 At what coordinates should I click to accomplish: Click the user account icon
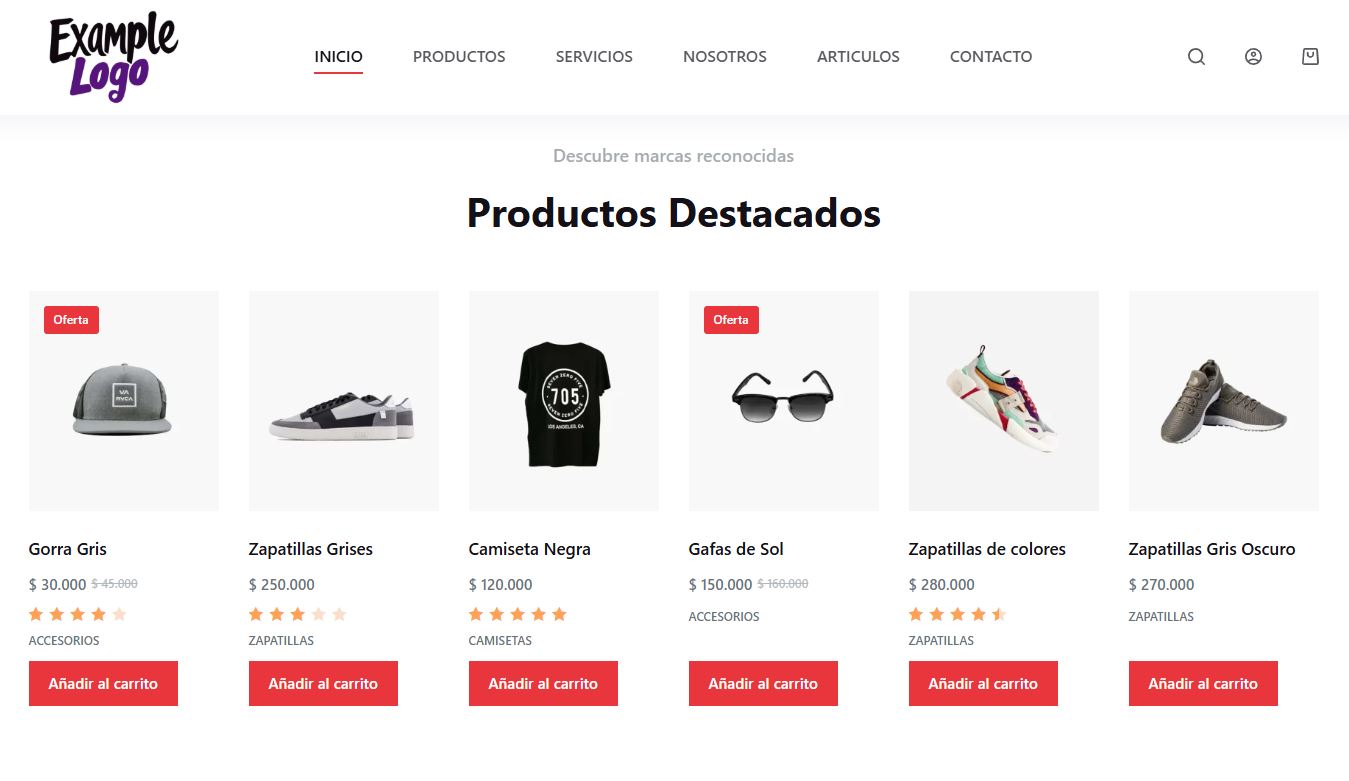coord(1253,57)
